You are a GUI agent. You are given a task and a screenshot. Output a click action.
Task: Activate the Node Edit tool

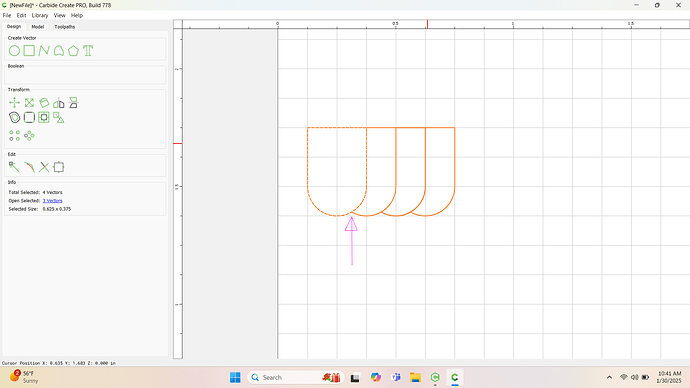14,167
